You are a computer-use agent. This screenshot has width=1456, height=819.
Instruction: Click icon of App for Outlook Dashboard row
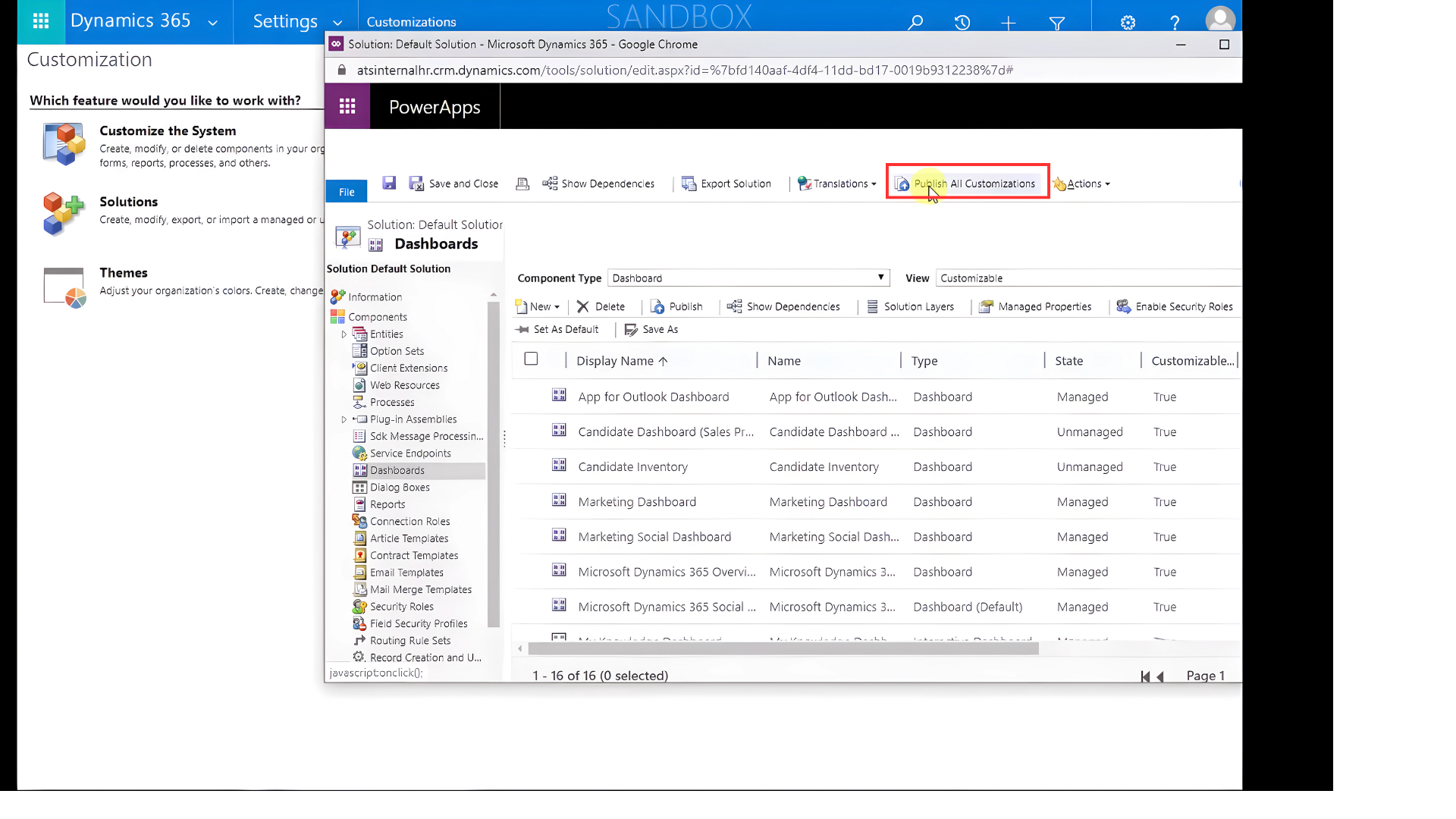click(559, 395)
